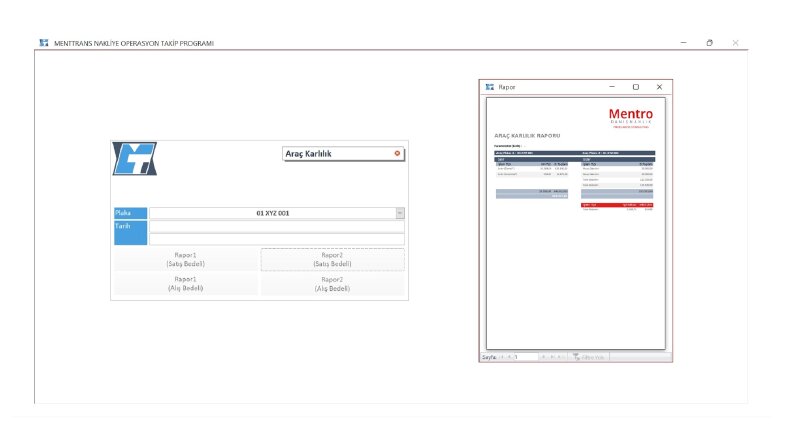Click the blue MT logo in the form
793x446 pixels.
point(135,159)
